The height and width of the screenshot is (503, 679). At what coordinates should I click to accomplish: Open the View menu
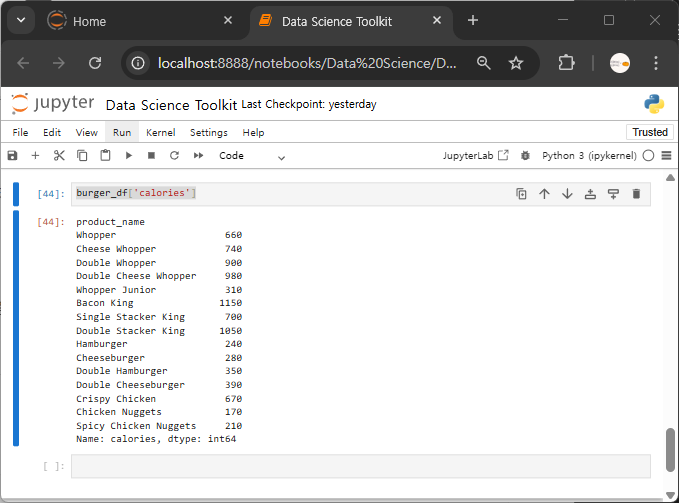[x=87, y=132]
